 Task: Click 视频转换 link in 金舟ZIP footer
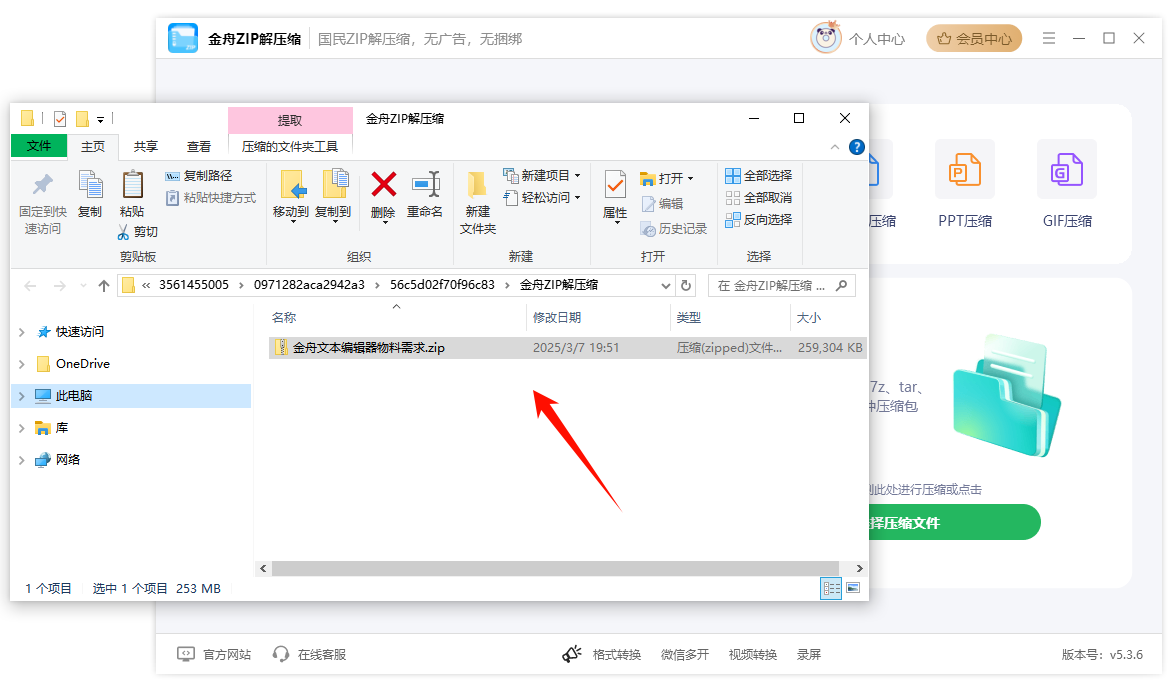tap(753, 655)
